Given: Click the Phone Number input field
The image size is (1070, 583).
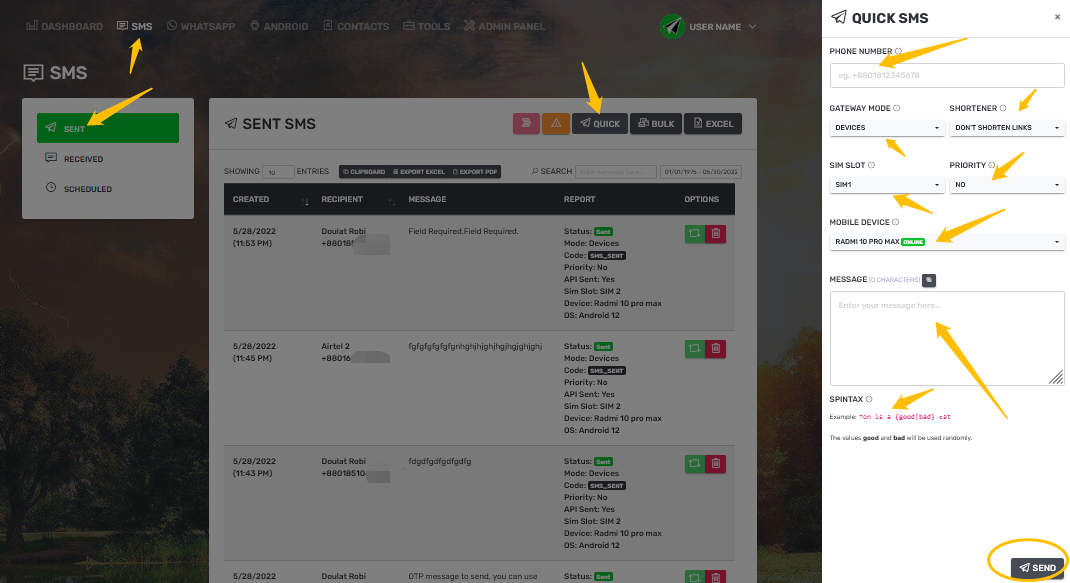Looking at the screenshot, I should click(946, 75).
